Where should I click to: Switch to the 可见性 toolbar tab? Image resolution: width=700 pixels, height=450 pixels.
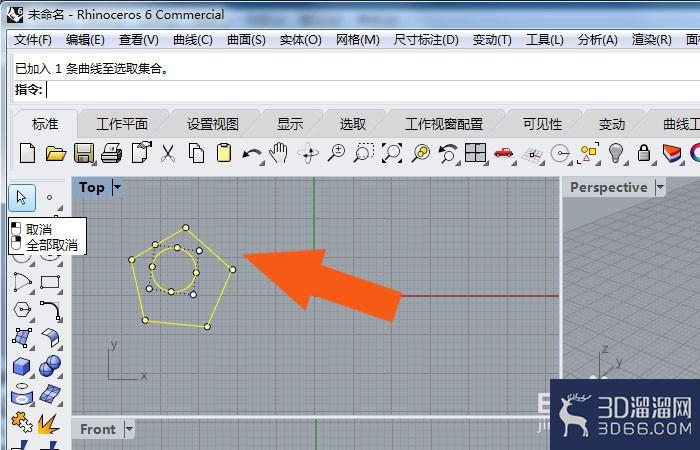(x=542, y=124)
